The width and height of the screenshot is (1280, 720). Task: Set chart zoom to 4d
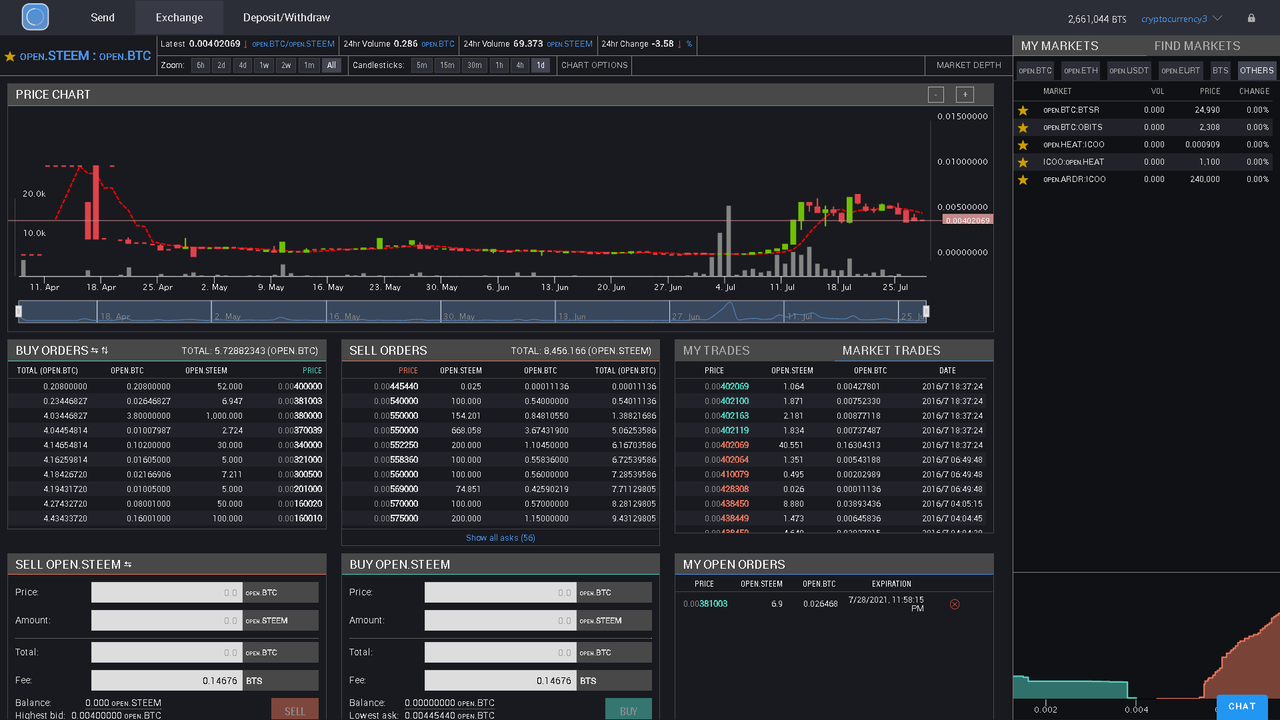point(242,65)
